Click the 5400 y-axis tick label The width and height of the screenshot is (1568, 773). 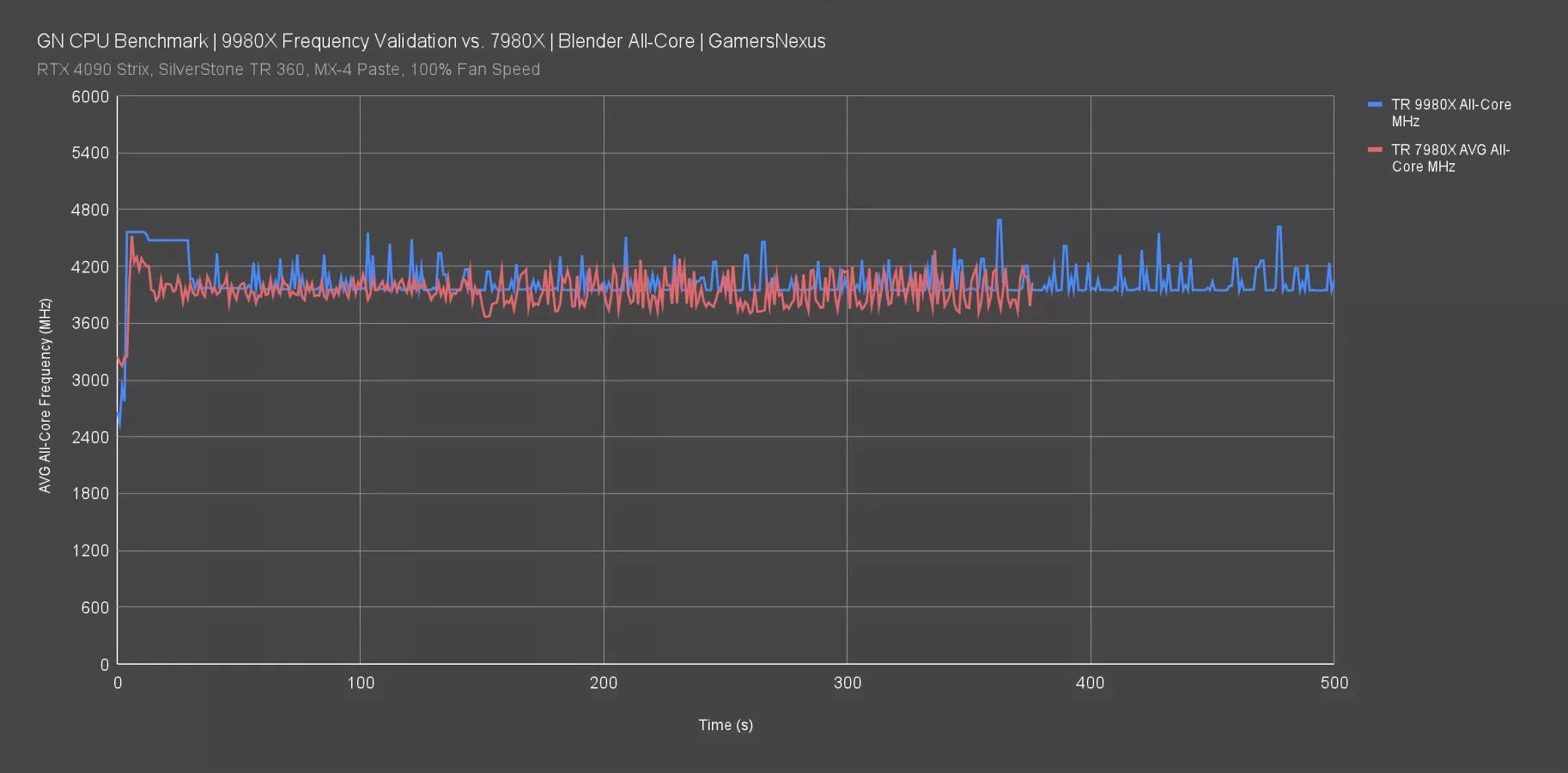point(90,154)
